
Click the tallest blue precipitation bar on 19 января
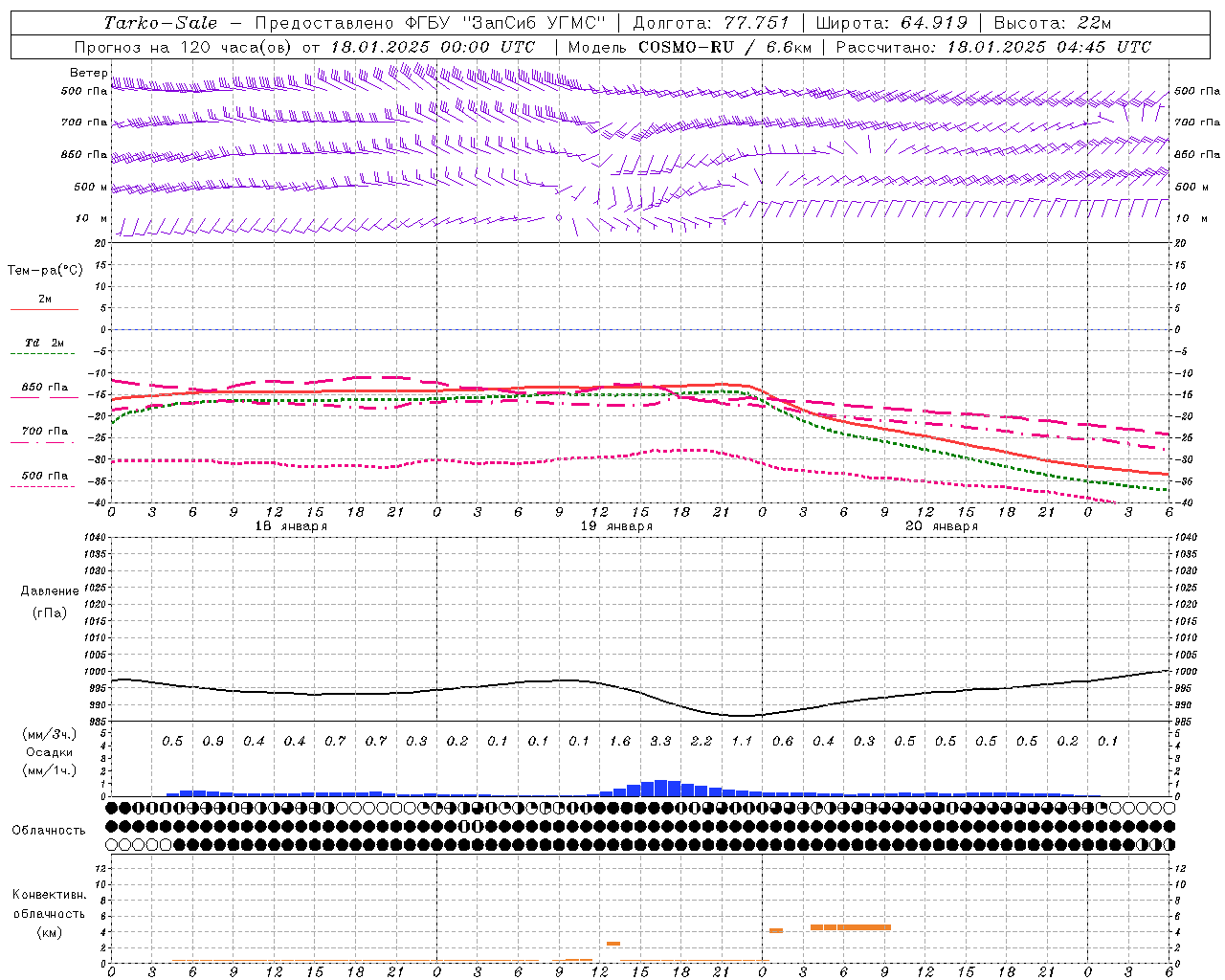tap(660, 788)
